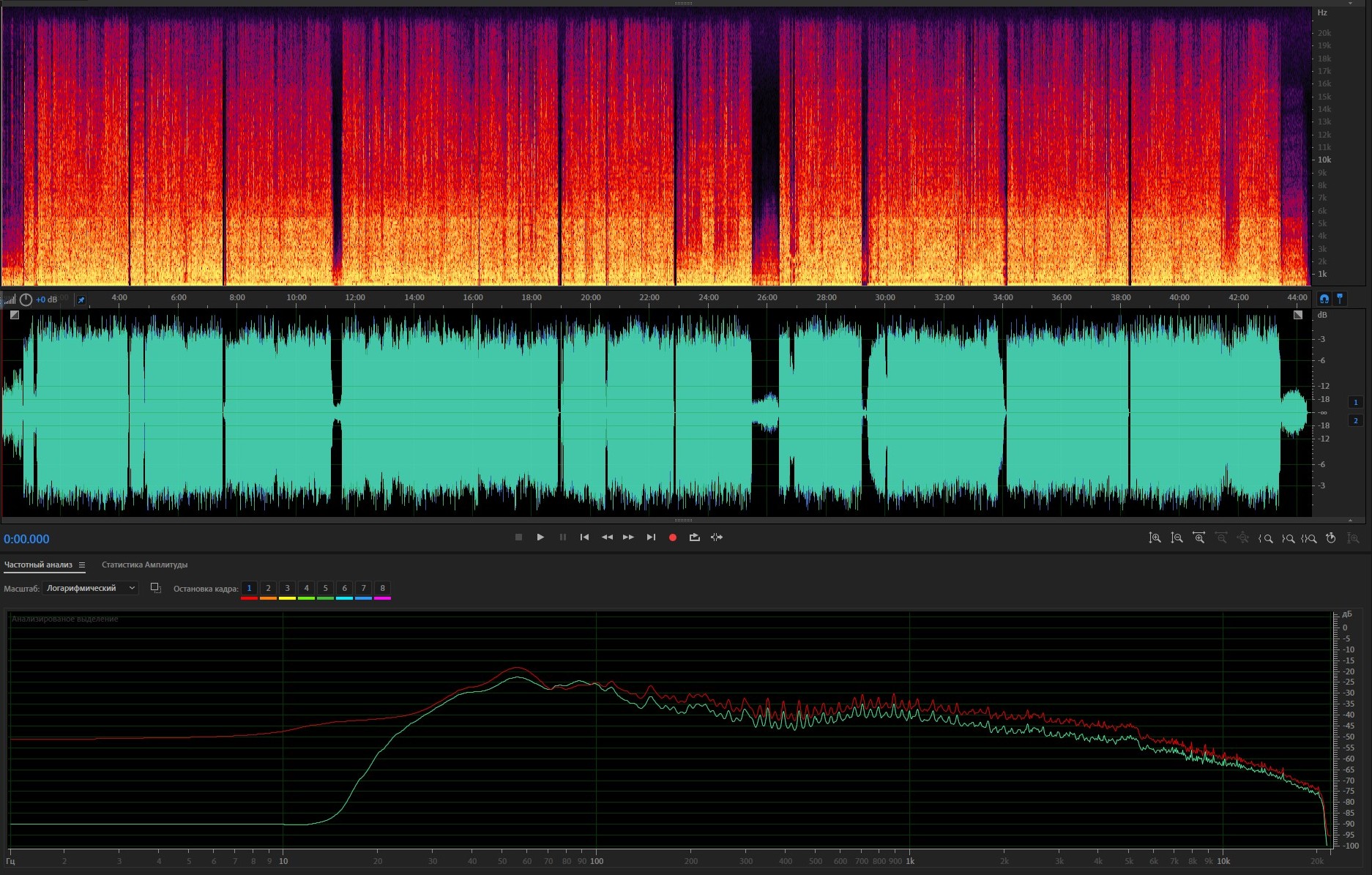
Task: Click timeline ruler at 40:00
Action: pyautogui.click(x=1179, y=297)
